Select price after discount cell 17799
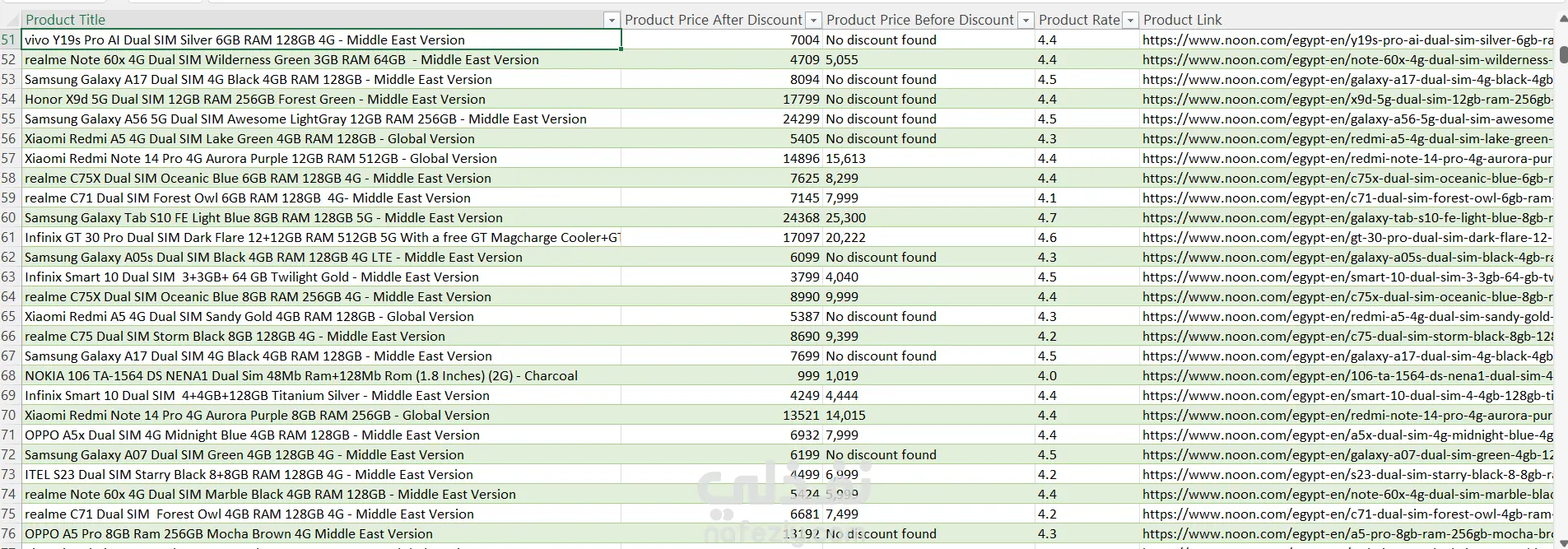1568x549 pixels. (722, 99)
